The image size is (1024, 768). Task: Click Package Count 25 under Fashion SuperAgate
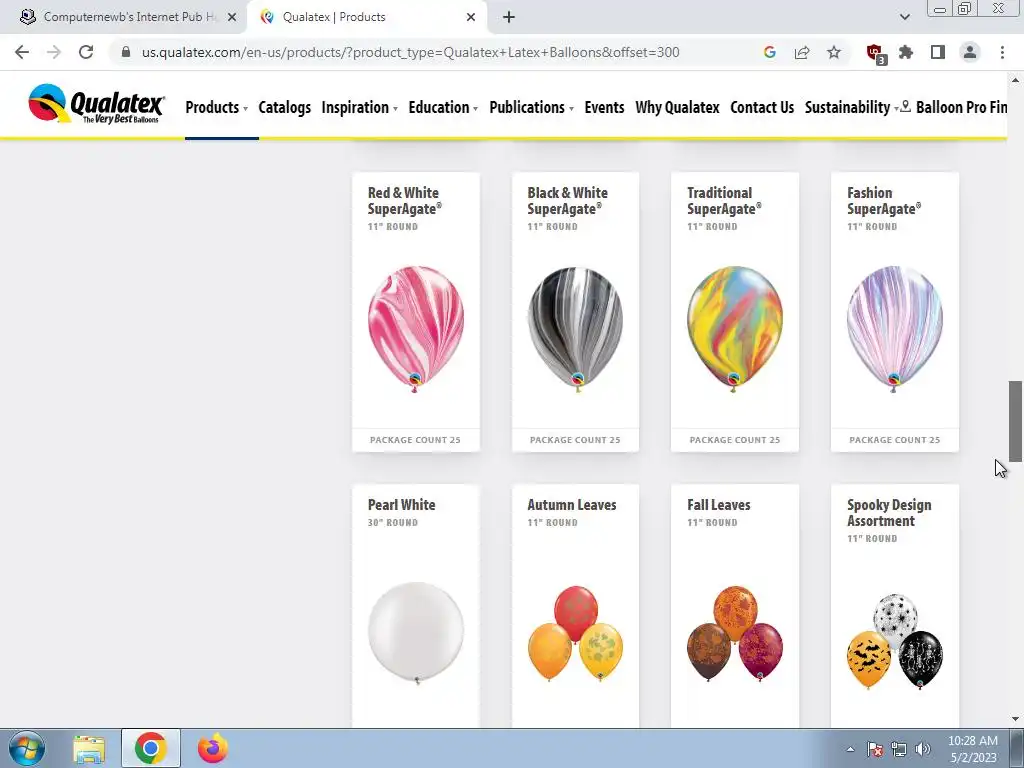tap(895, 440)
